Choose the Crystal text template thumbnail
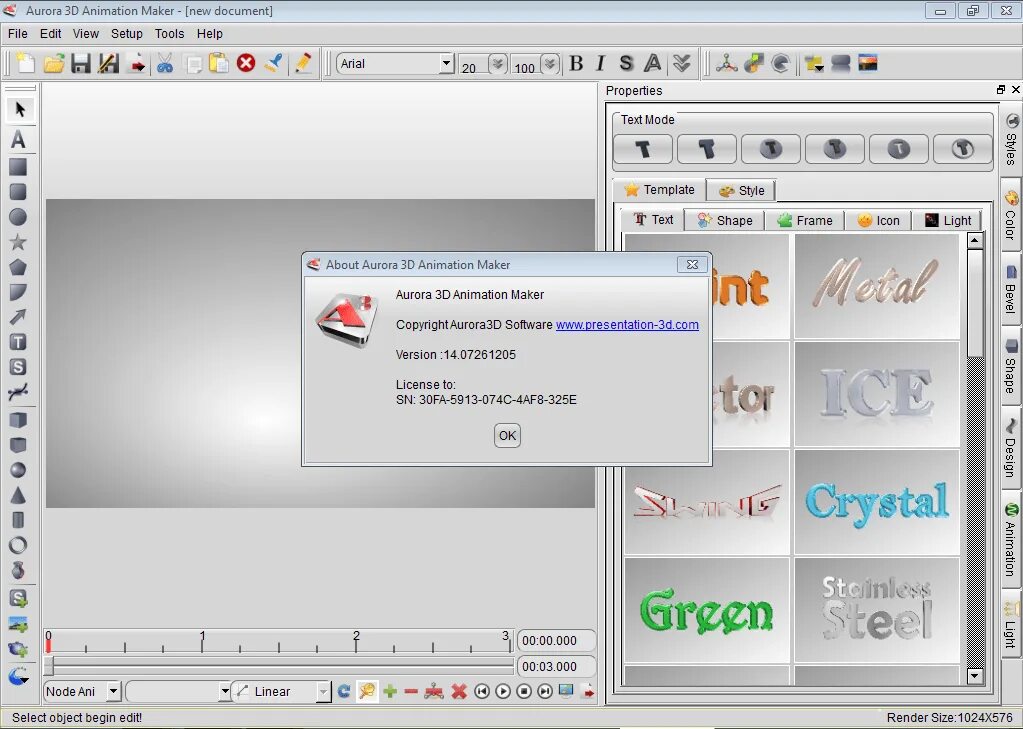The height and width of the screenshot is (729, 1023). tap(877, 502)
